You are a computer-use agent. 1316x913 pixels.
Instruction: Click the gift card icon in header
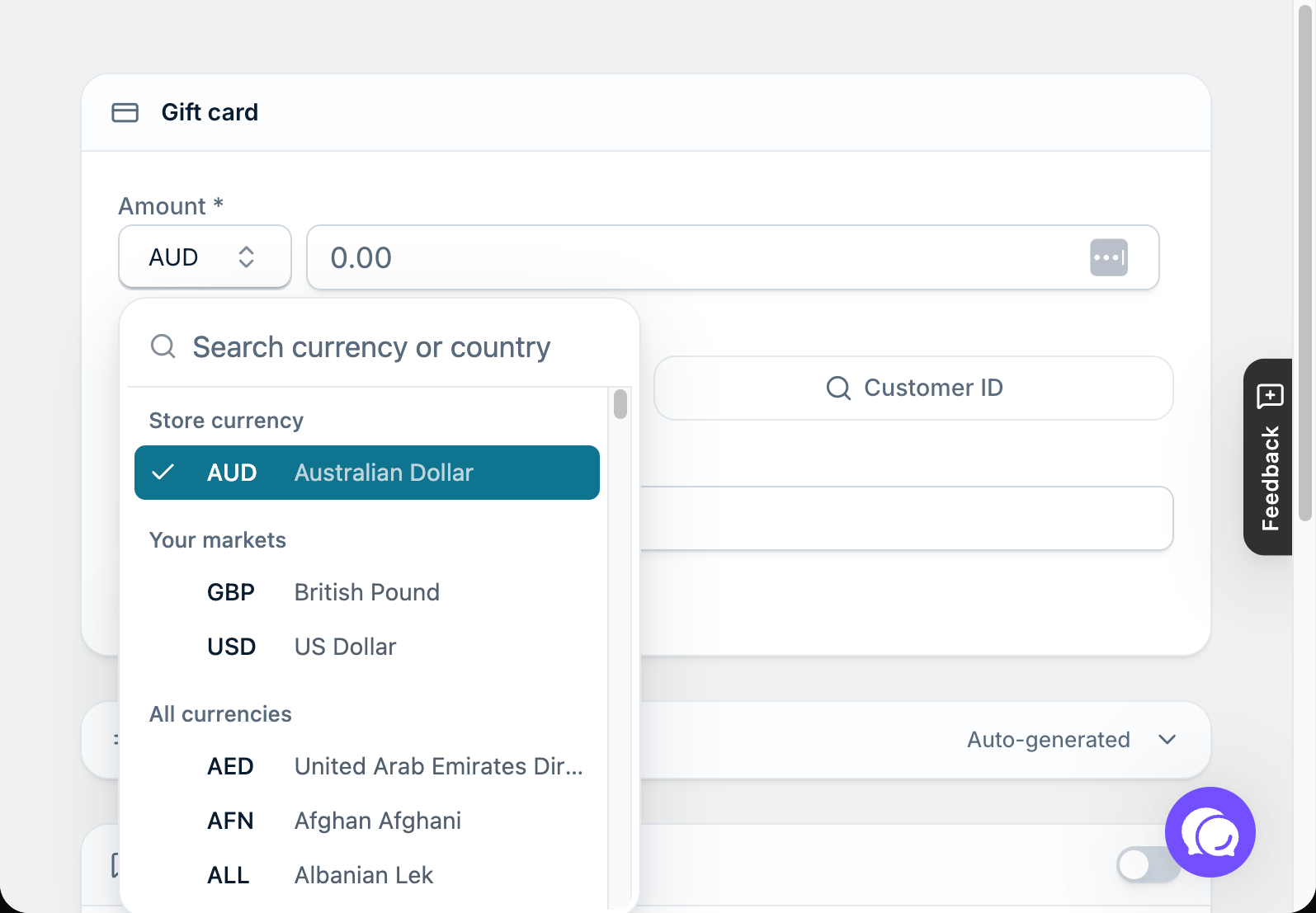(125, 112)
